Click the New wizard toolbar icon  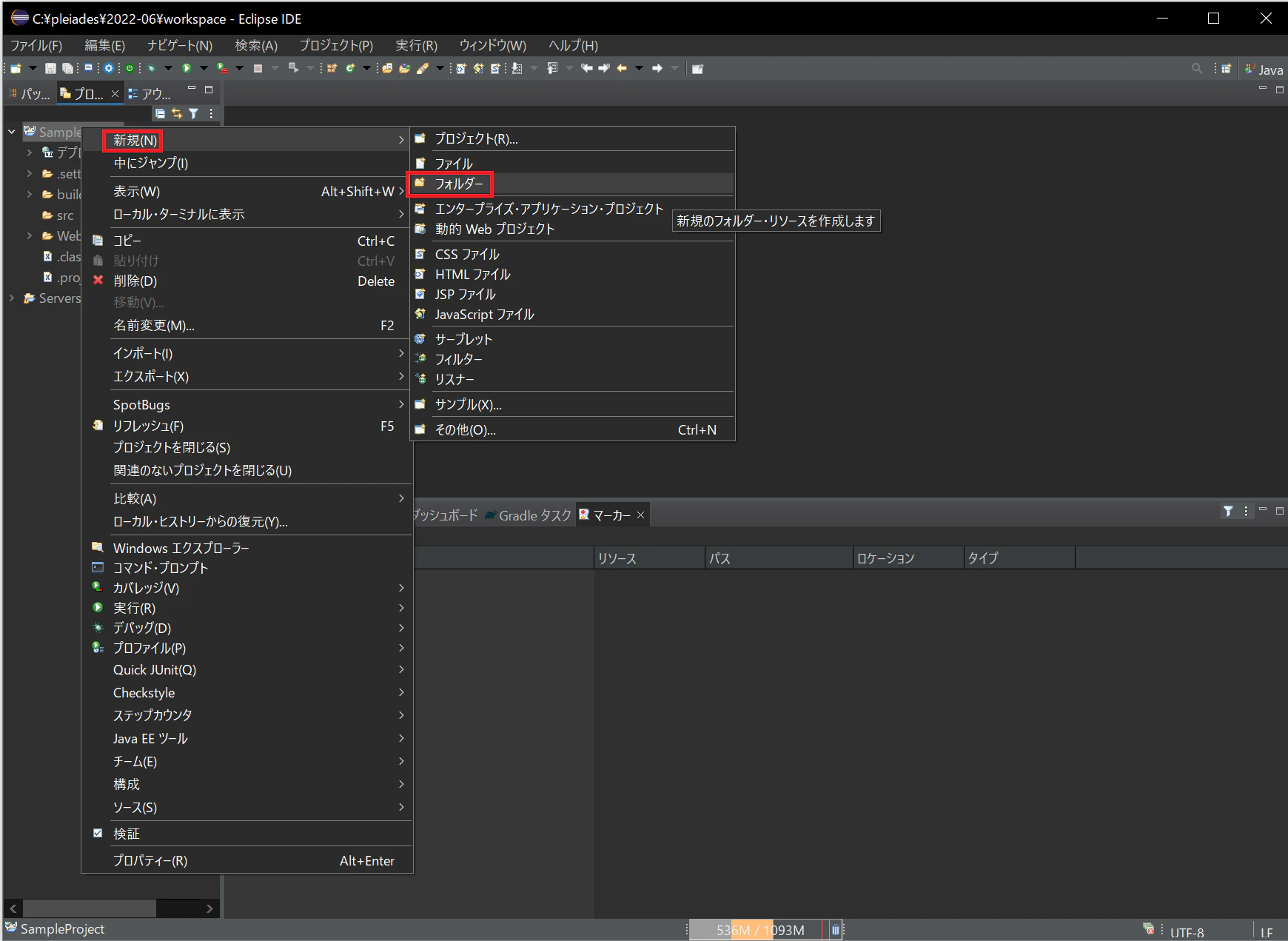pos(16,68)
